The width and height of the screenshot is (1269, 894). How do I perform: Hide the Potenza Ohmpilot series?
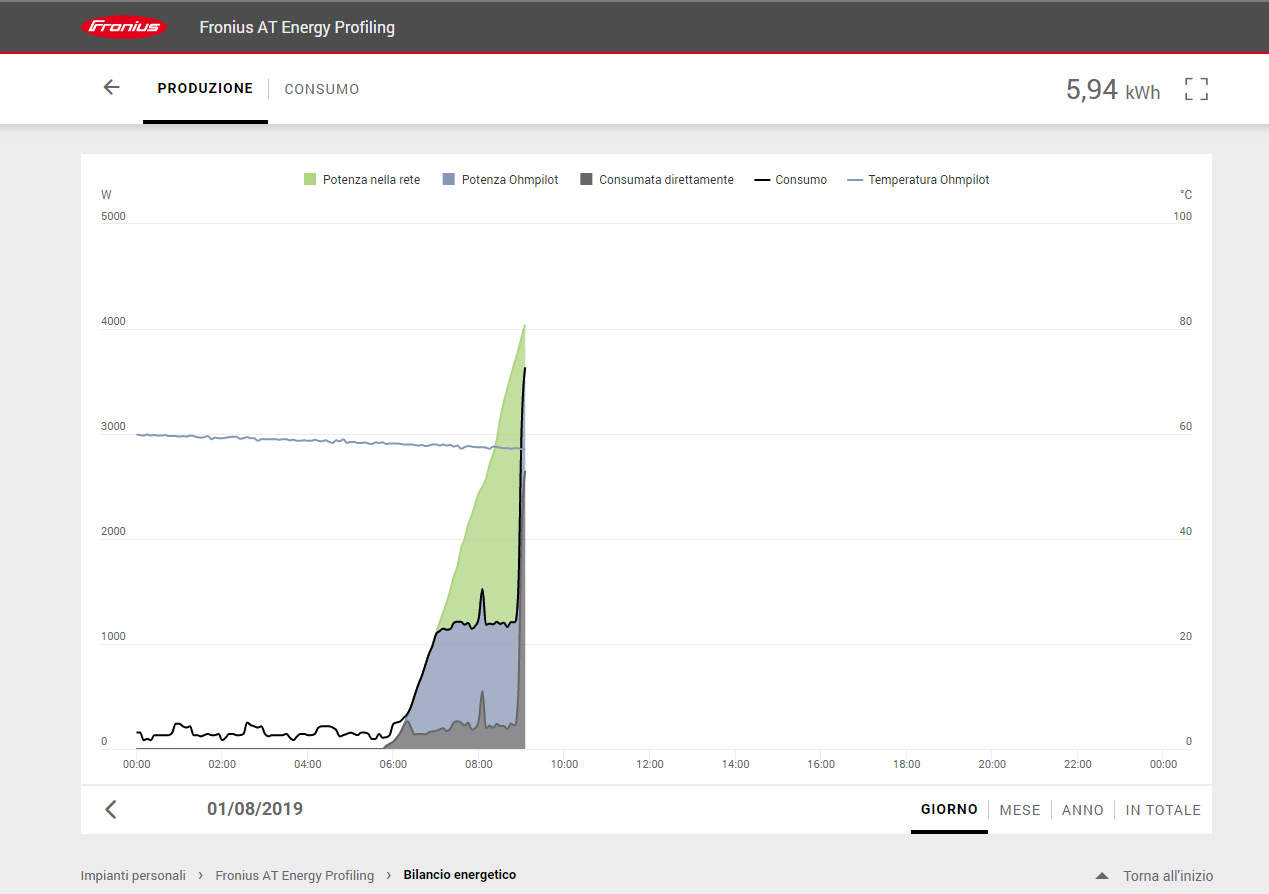pyautogui.click(x=500, y=180)
